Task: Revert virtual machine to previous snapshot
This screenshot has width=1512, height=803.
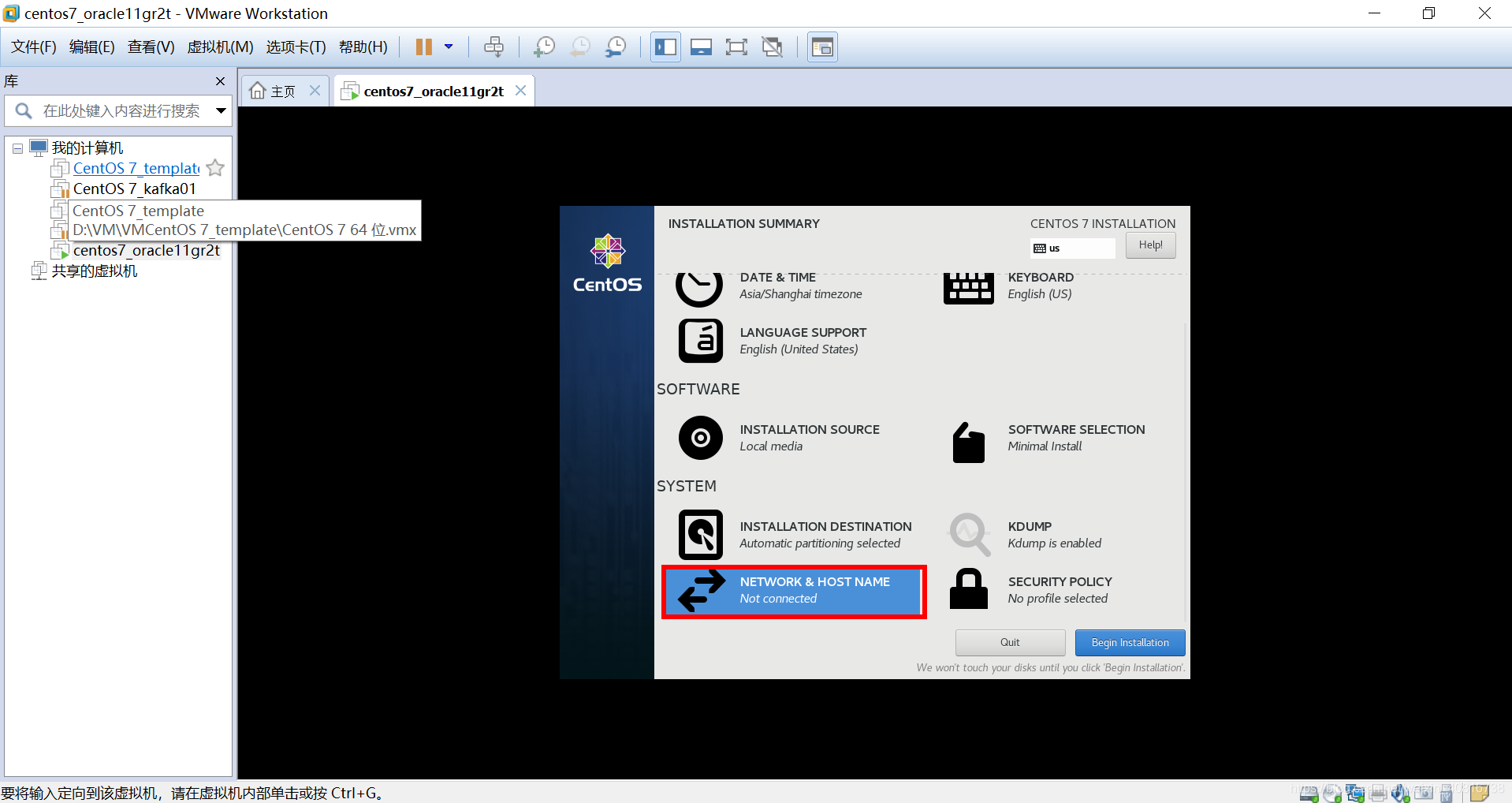Action: [x=580, y=47]
